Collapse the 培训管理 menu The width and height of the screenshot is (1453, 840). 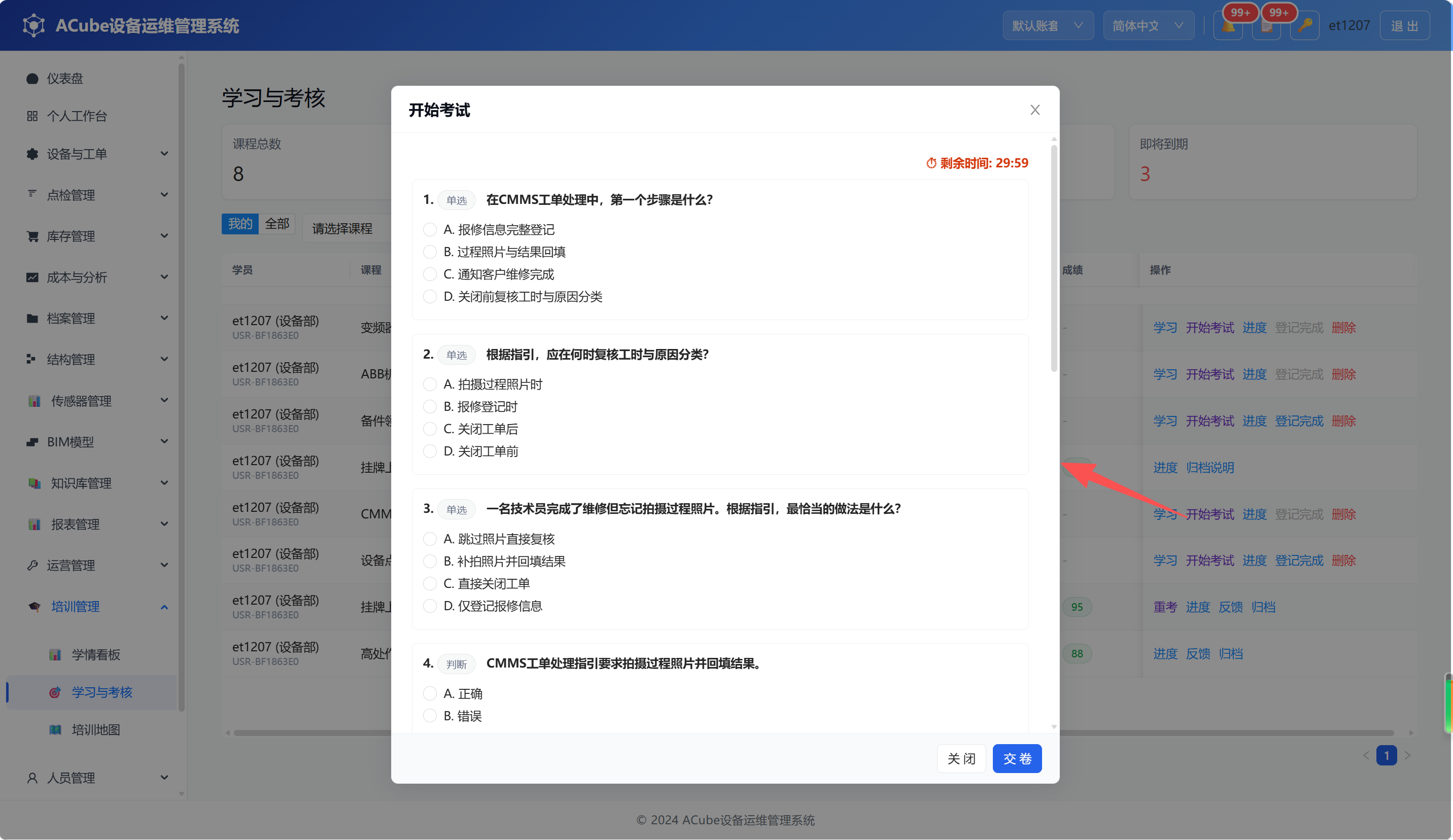[164, 607]
